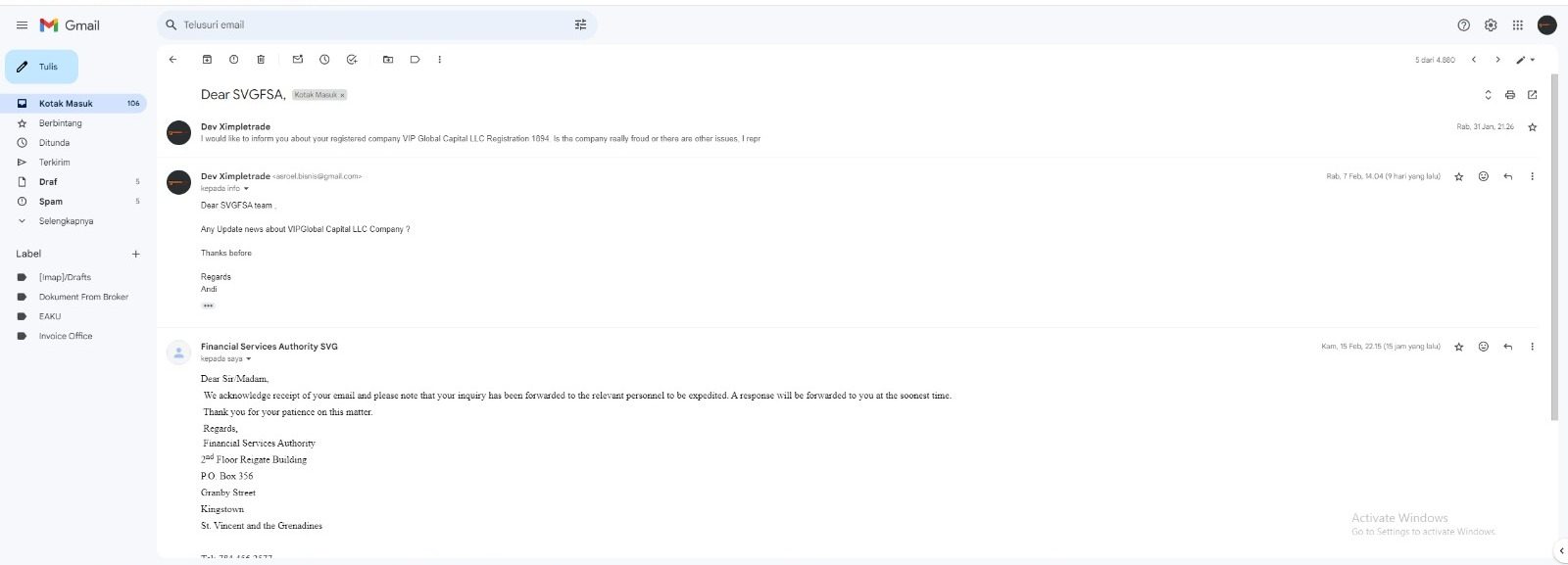Viewport: 1568px width, 565px height.
Task: Go to newer conversation arrow
Action: coord(1474,60)
